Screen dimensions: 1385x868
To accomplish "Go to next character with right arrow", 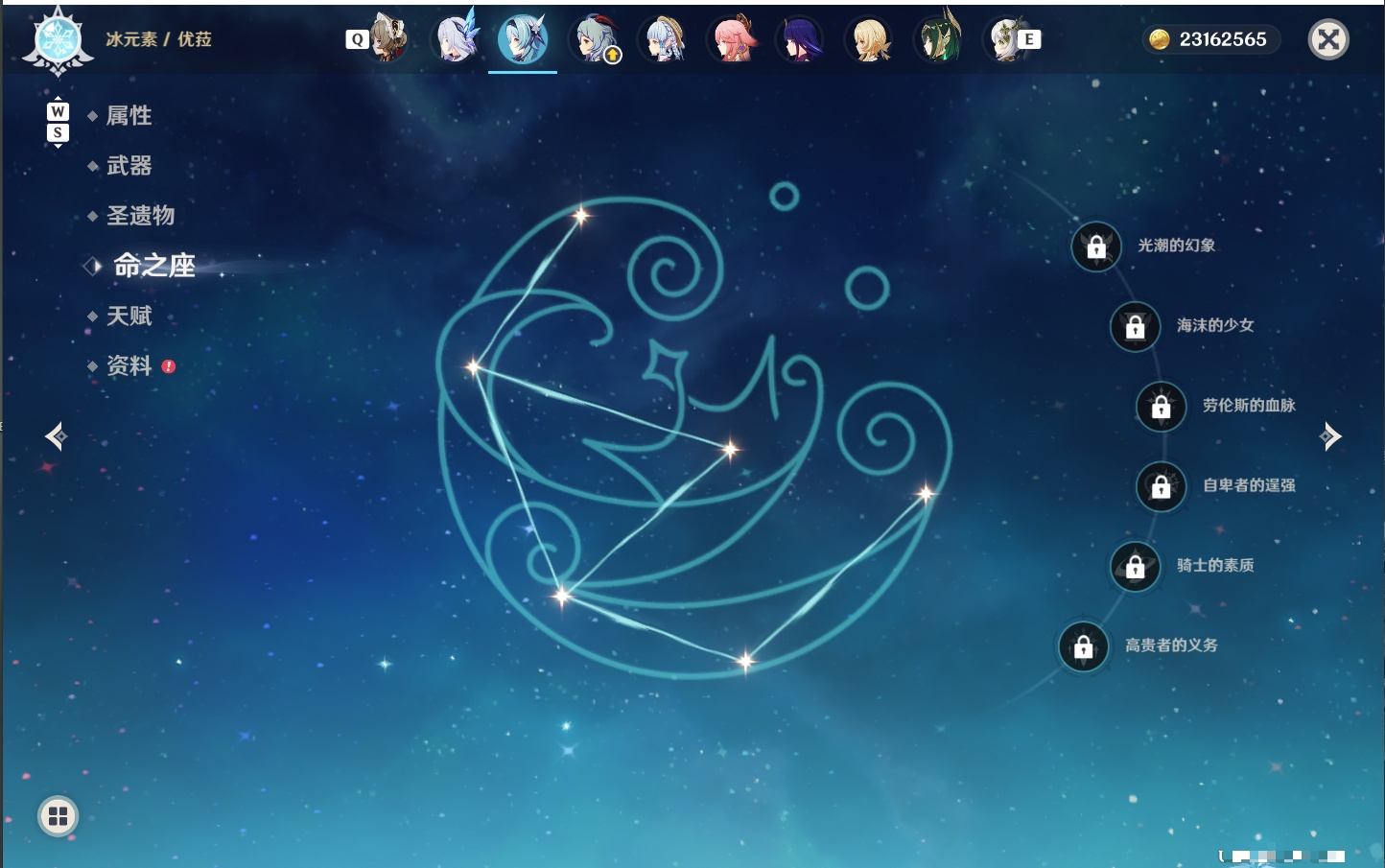I will pos(1330,436).
